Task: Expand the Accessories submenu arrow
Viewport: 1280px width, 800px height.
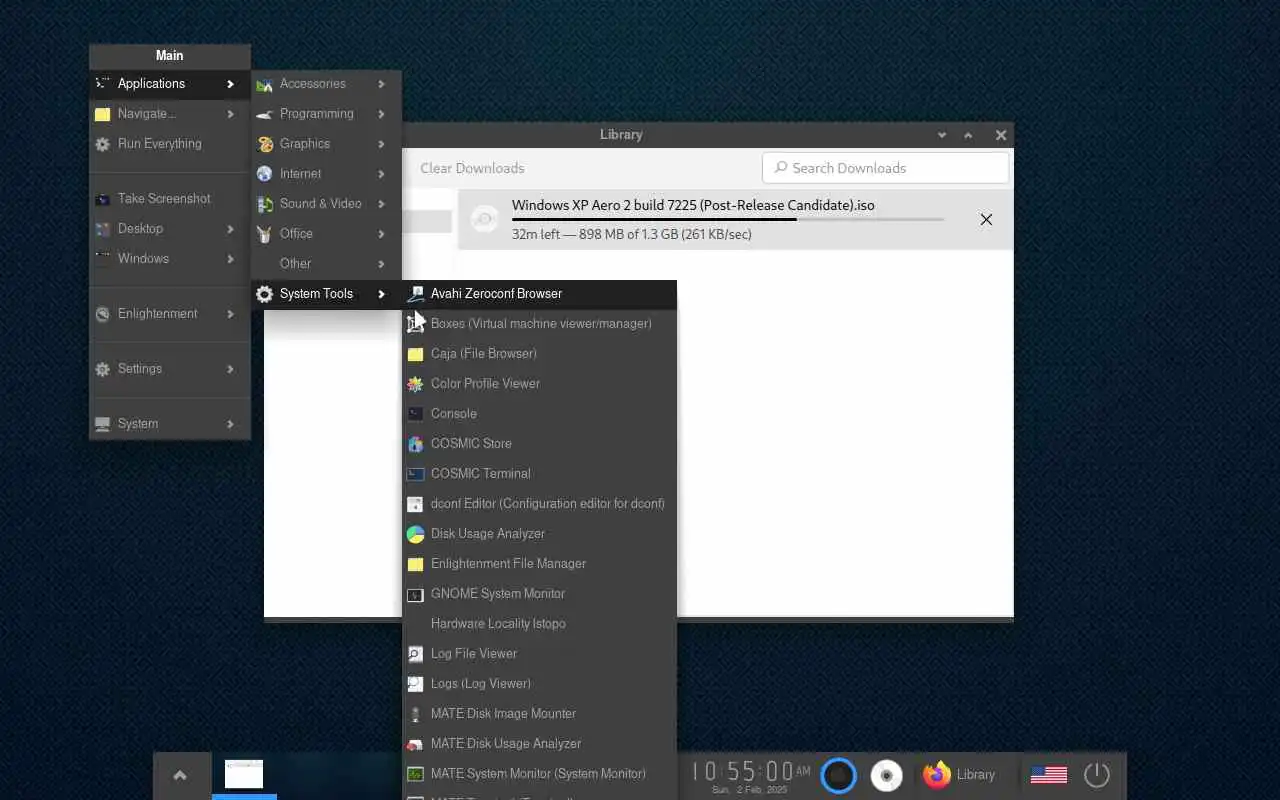Action: (x=381, y=84)
